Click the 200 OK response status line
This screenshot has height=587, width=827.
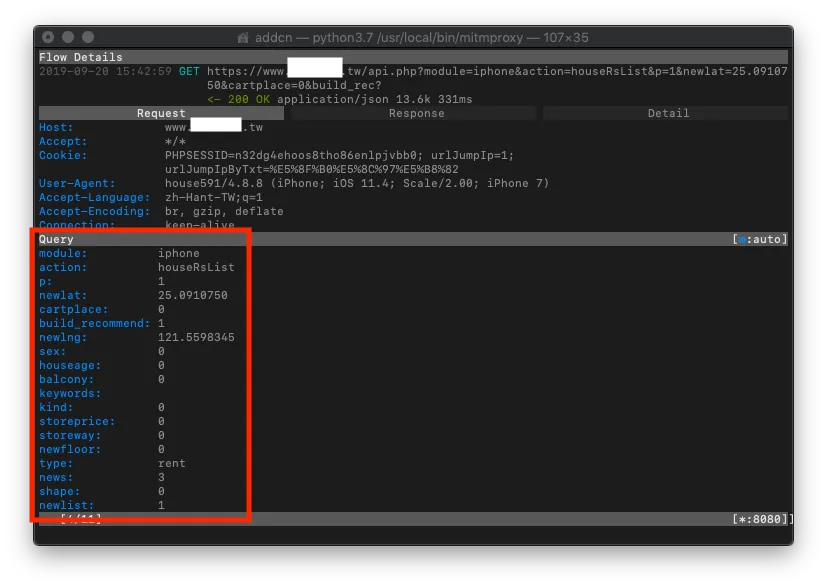tap(340, 100)
